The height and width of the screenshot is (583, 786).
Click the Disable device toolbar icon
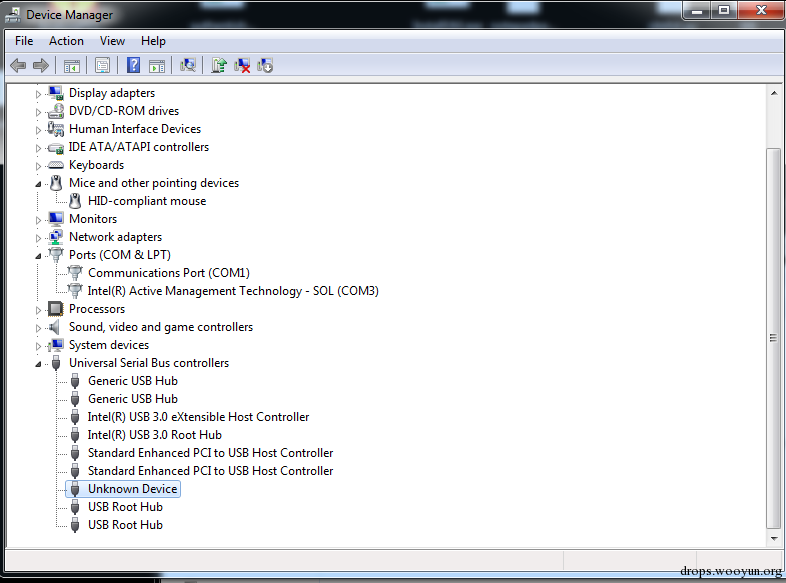(265, 65)
